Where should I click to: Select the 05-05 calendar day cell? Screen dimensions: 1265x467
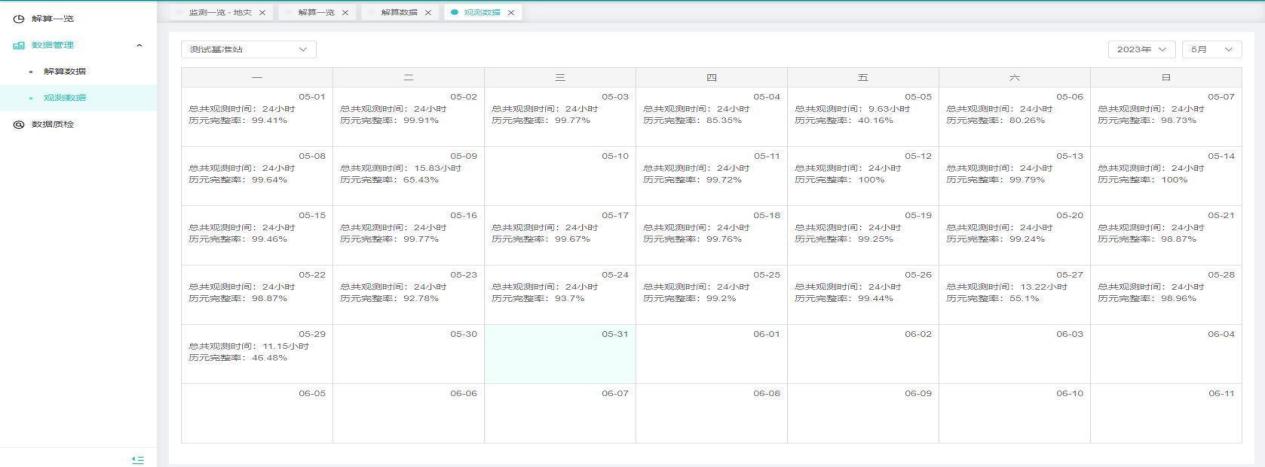[862, 116]
